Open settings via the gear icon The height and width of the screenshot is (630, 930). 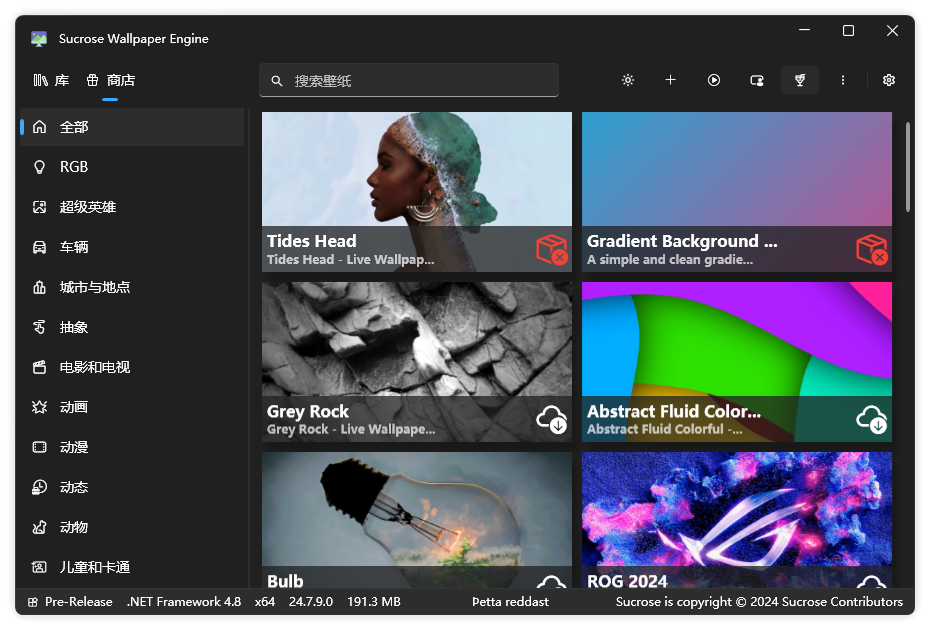[x=888, y=80]
